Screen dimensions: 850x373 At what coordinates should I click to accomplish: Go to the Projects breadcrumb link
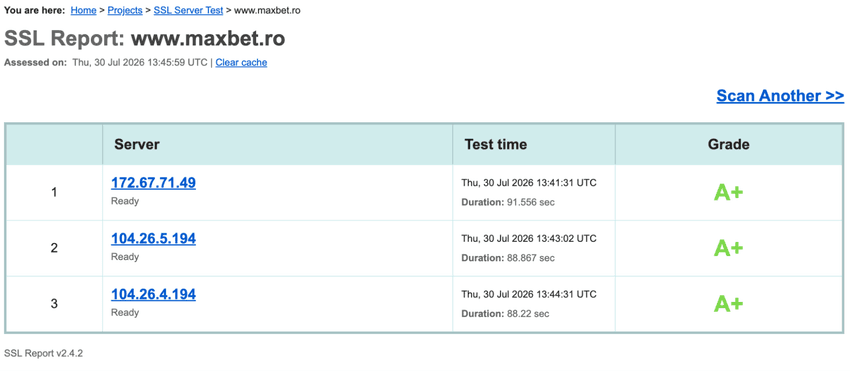click(125, 10)
